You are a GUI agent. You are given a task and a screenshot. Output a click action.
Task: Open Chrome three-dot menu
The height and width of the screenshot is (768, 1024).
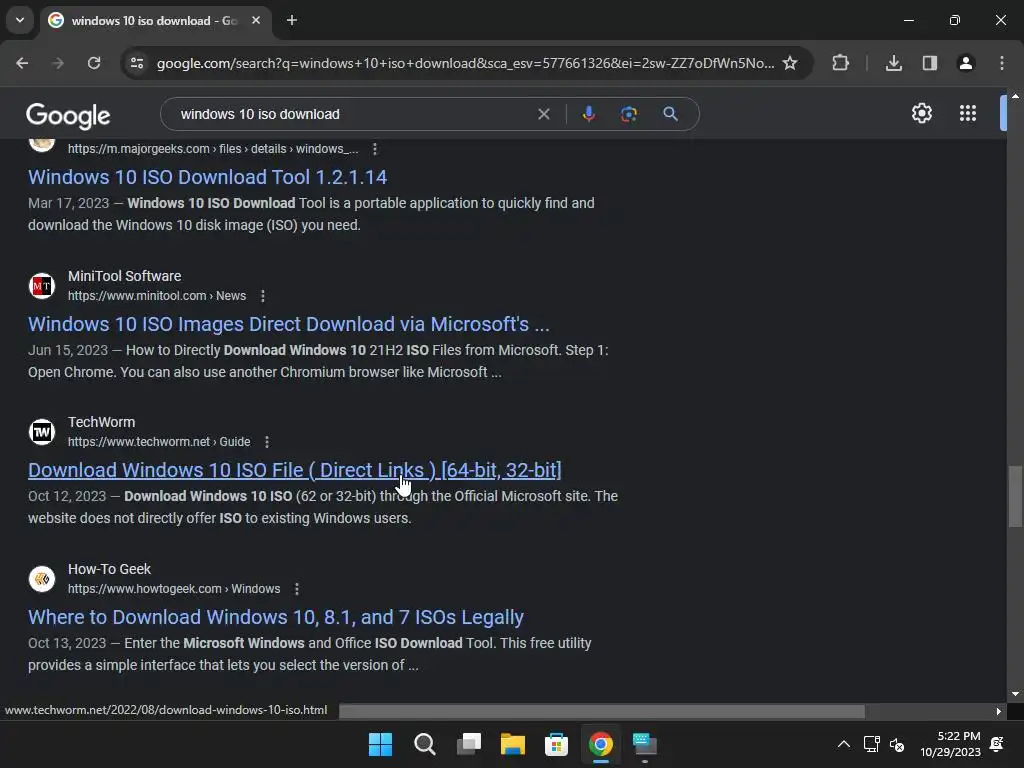click(1002, 63)
